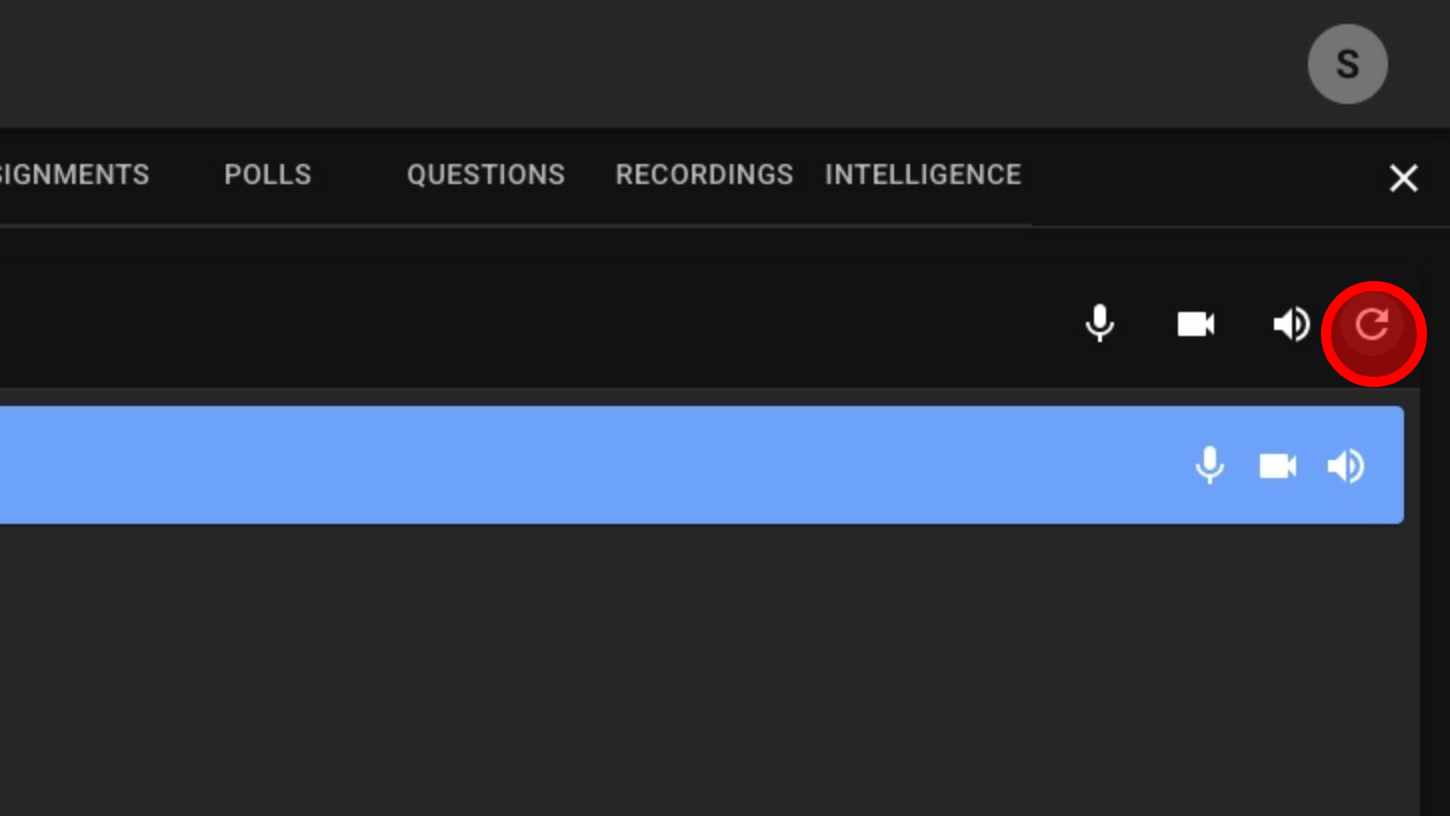The image size is (1450, 816).
Task: Click the vertical scrollbar track on right edge
Action: [1434, 600]
